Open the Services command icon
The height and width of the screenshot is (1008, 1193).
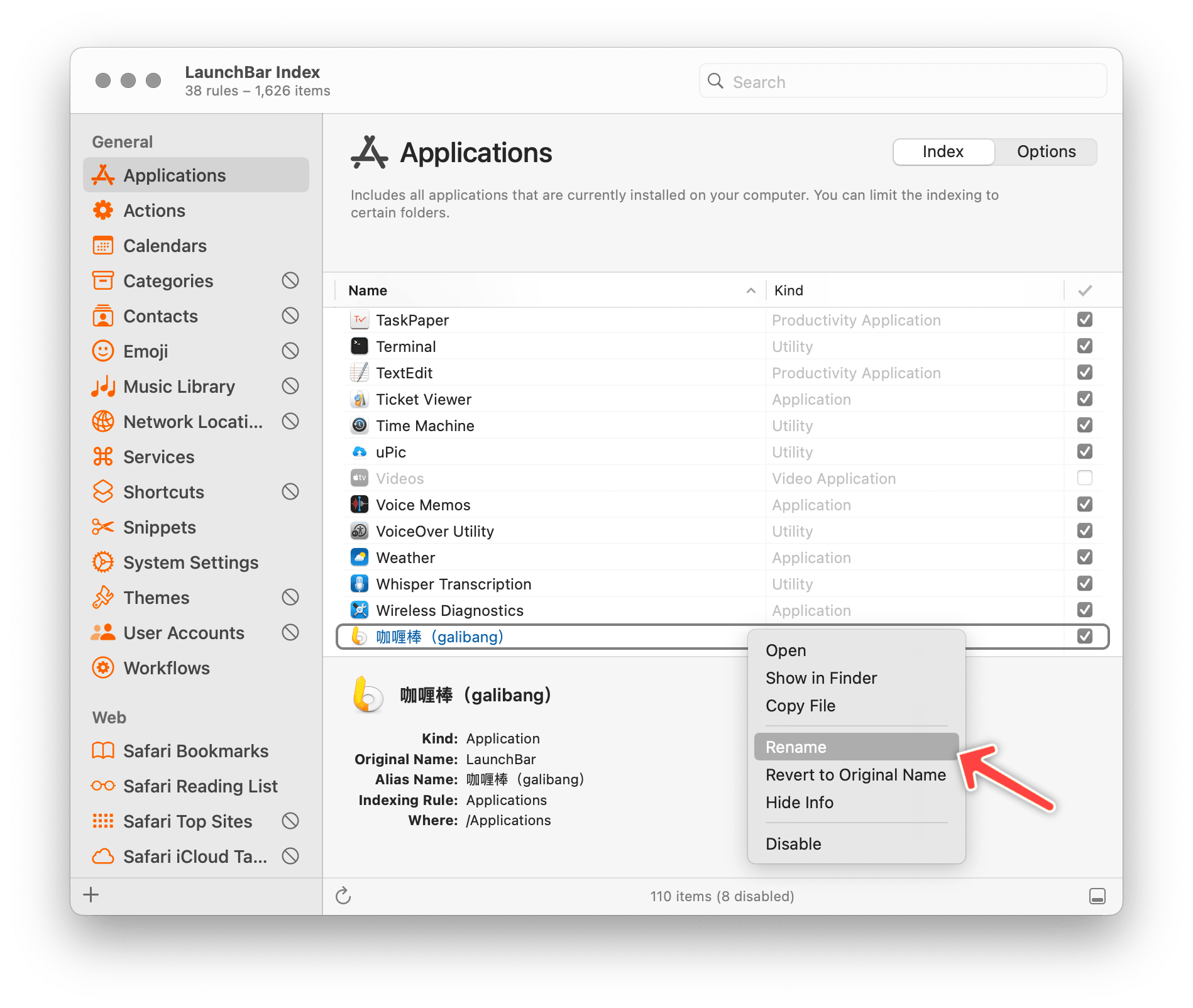(x=103, y=457)
